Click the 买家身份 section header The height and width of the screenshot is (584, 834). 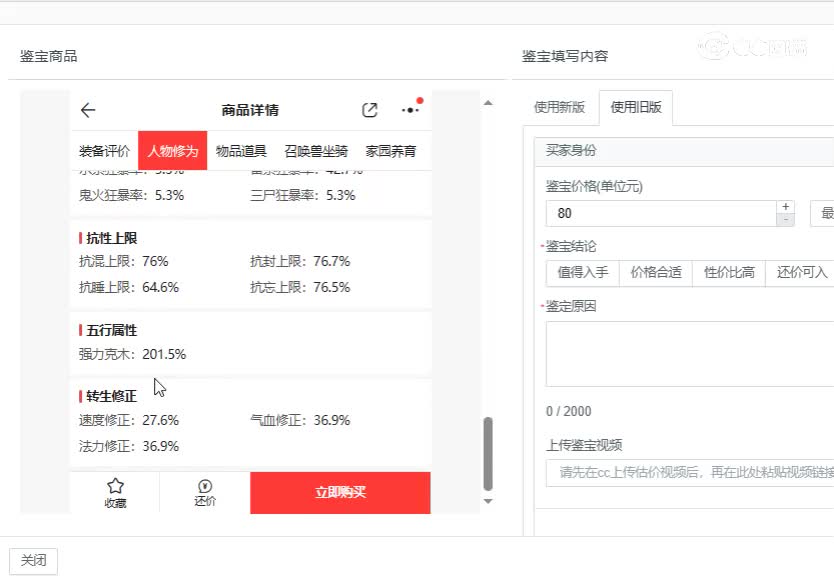685,151
